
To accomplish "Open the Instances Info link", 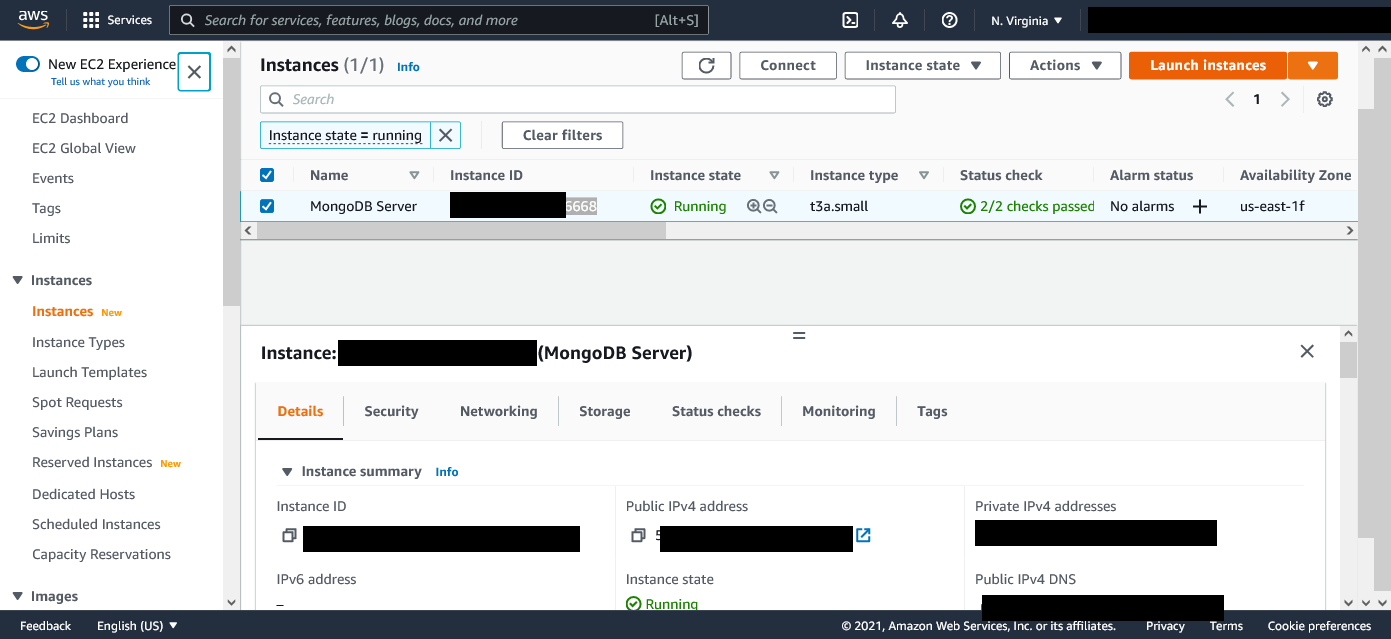I will (408, 67).
